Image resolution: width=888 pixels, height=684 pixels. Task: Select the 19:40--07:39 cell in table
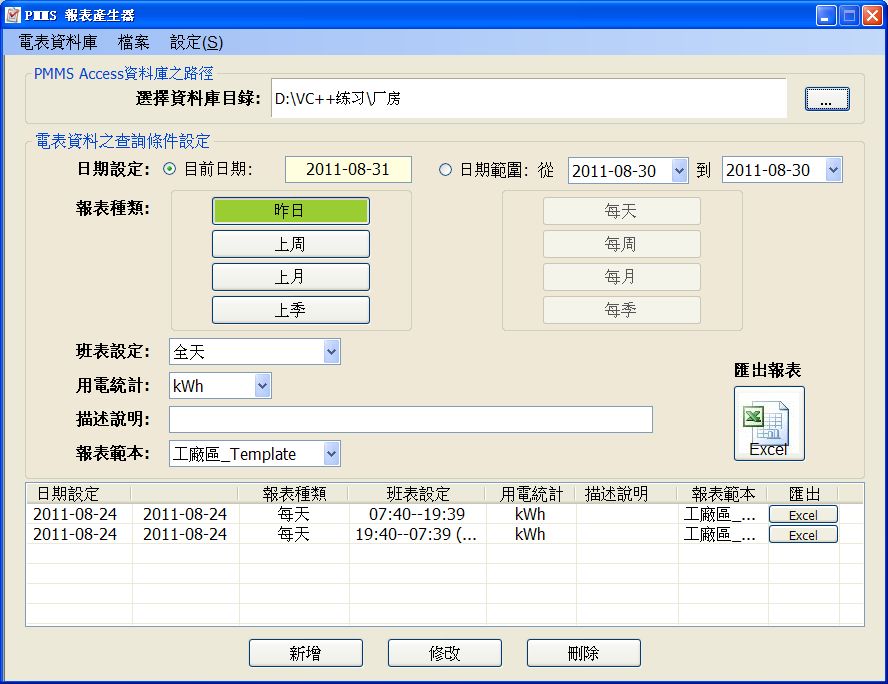coord(417,534)
